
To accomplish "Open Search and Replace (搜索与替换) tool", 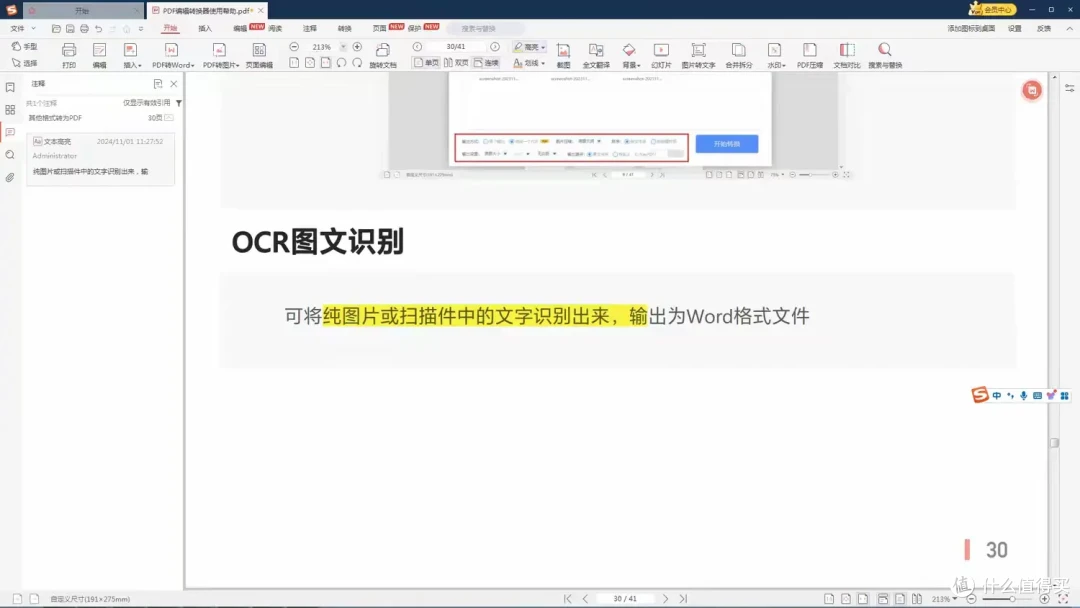I will point(885,55).
